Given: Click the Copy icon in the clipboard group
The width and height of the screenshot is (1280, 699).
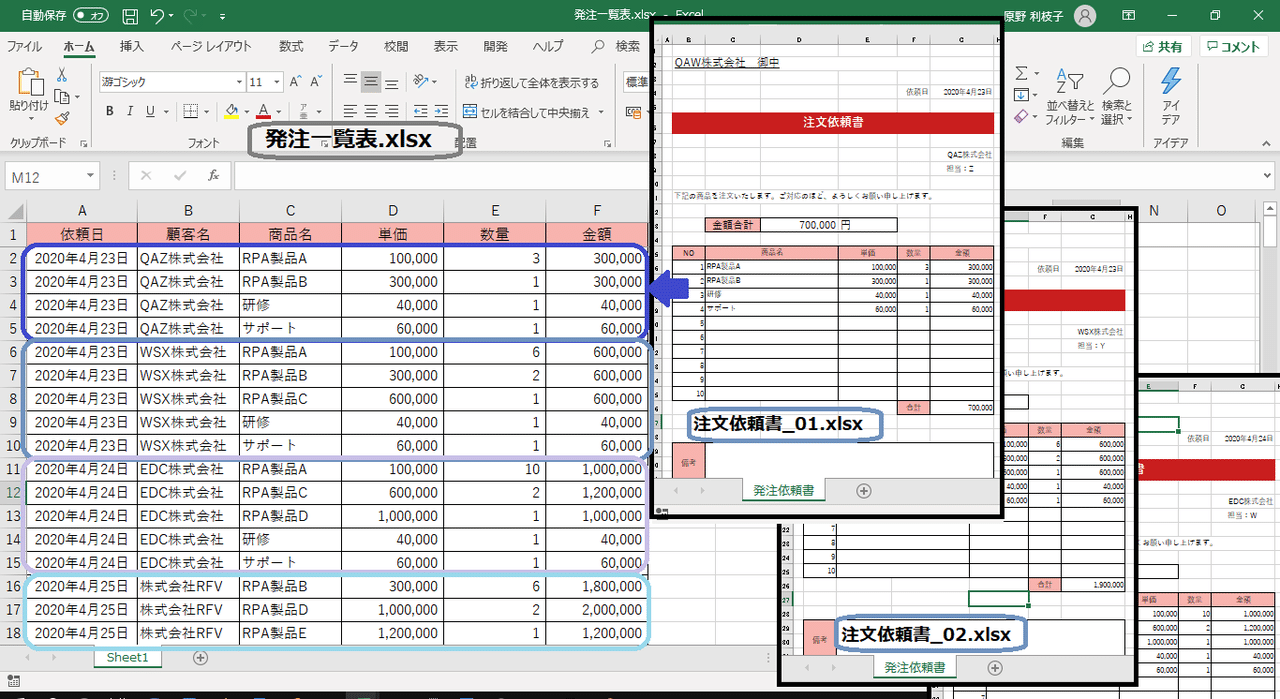Looking at the screenshot, I should tap(62, 97).
